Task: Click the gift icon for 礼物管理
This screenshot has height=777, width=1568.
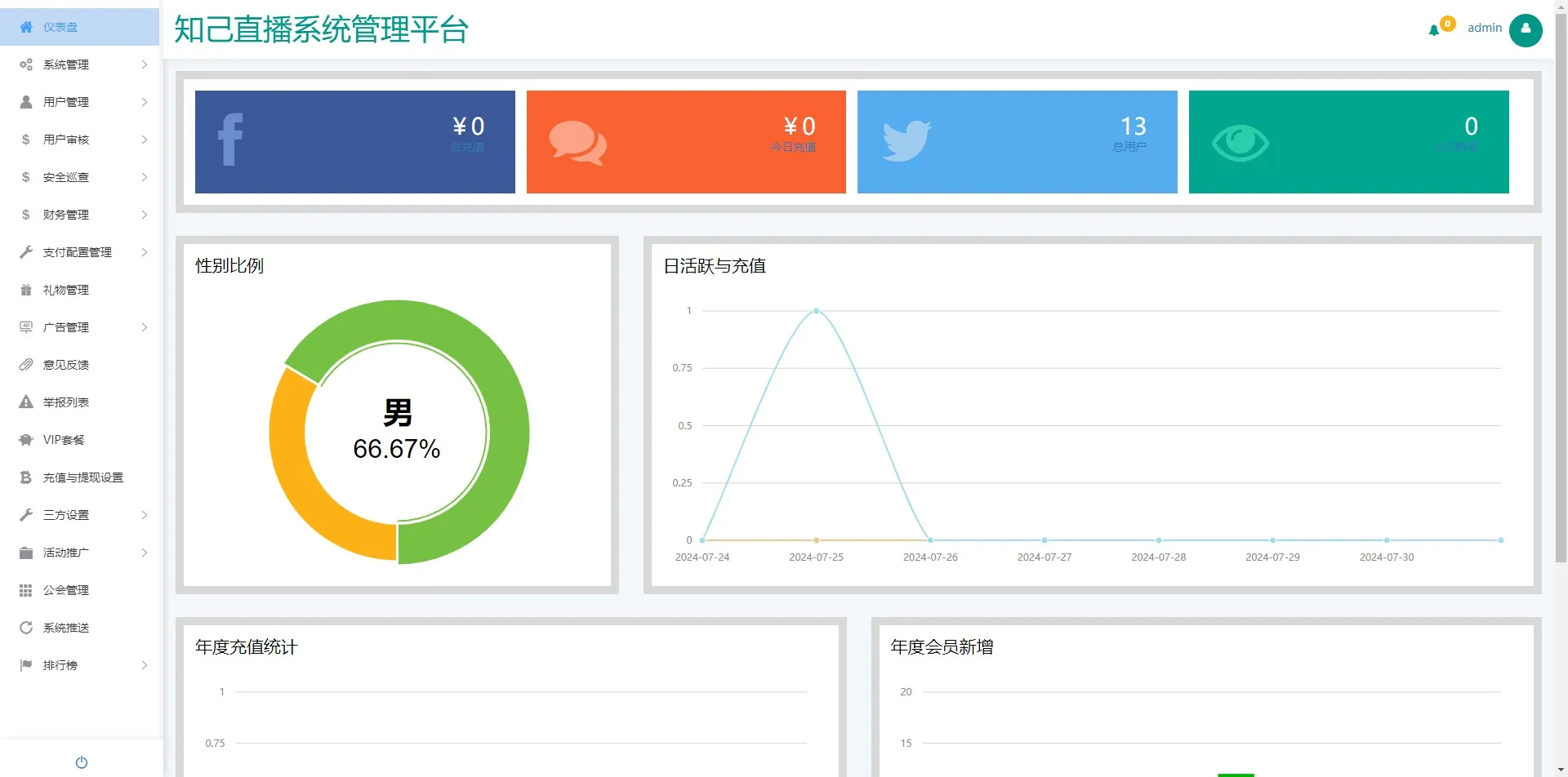Action: [x=26, y=290]
